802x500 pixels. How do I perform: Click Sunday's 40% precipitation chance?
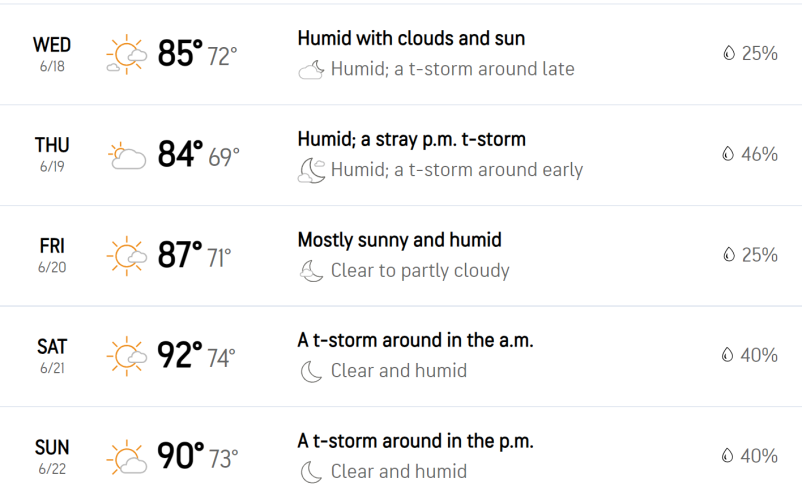click(750, 456)
